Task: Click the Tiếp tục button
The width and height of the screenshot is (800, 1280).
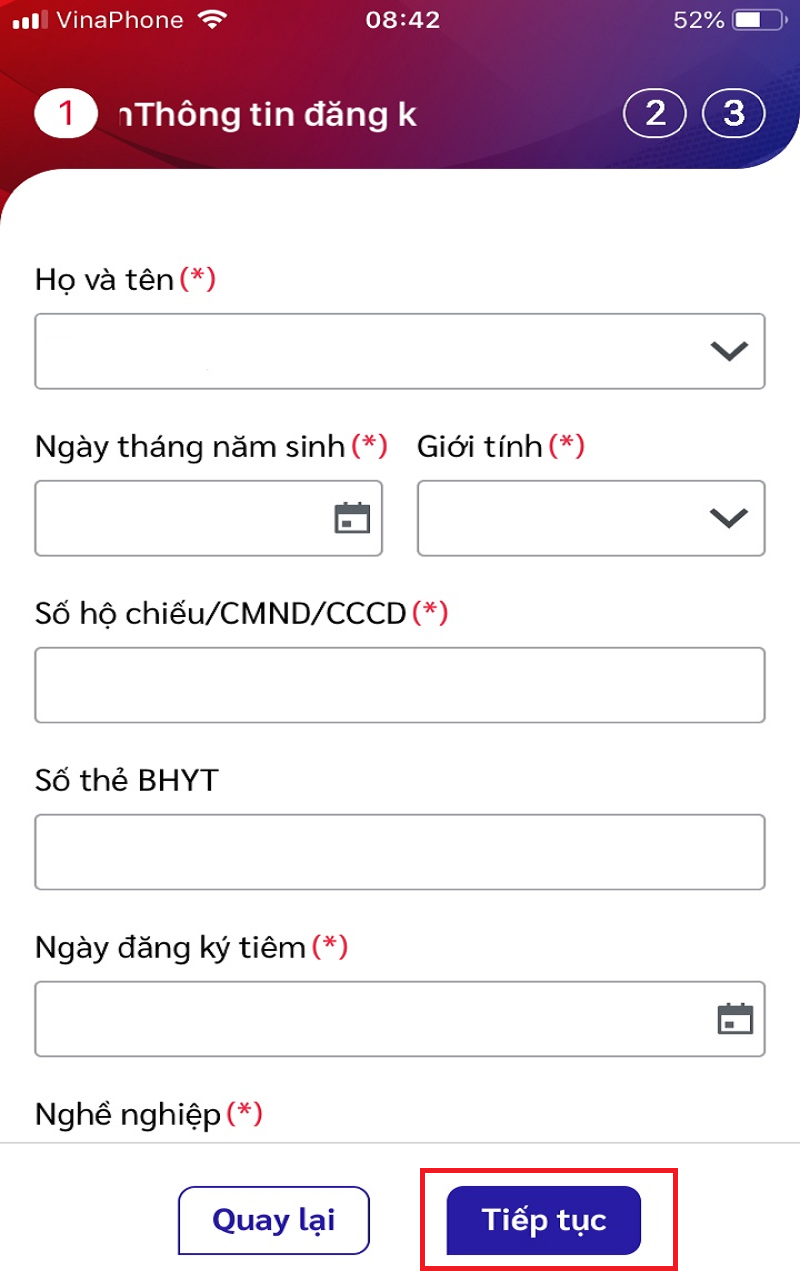Action: [544, 1220]
